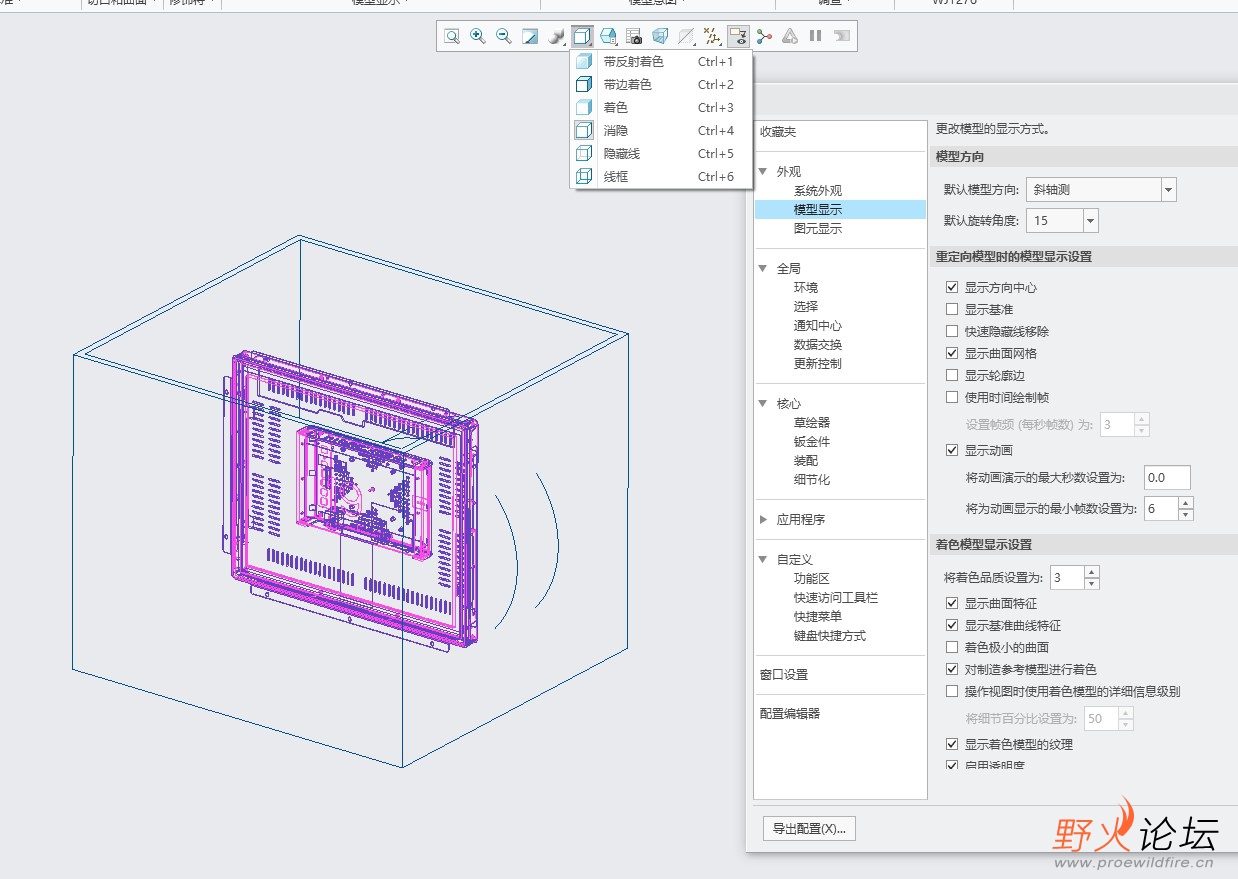
Task: Click the Repaint screen icon
Action: (530, 37)
